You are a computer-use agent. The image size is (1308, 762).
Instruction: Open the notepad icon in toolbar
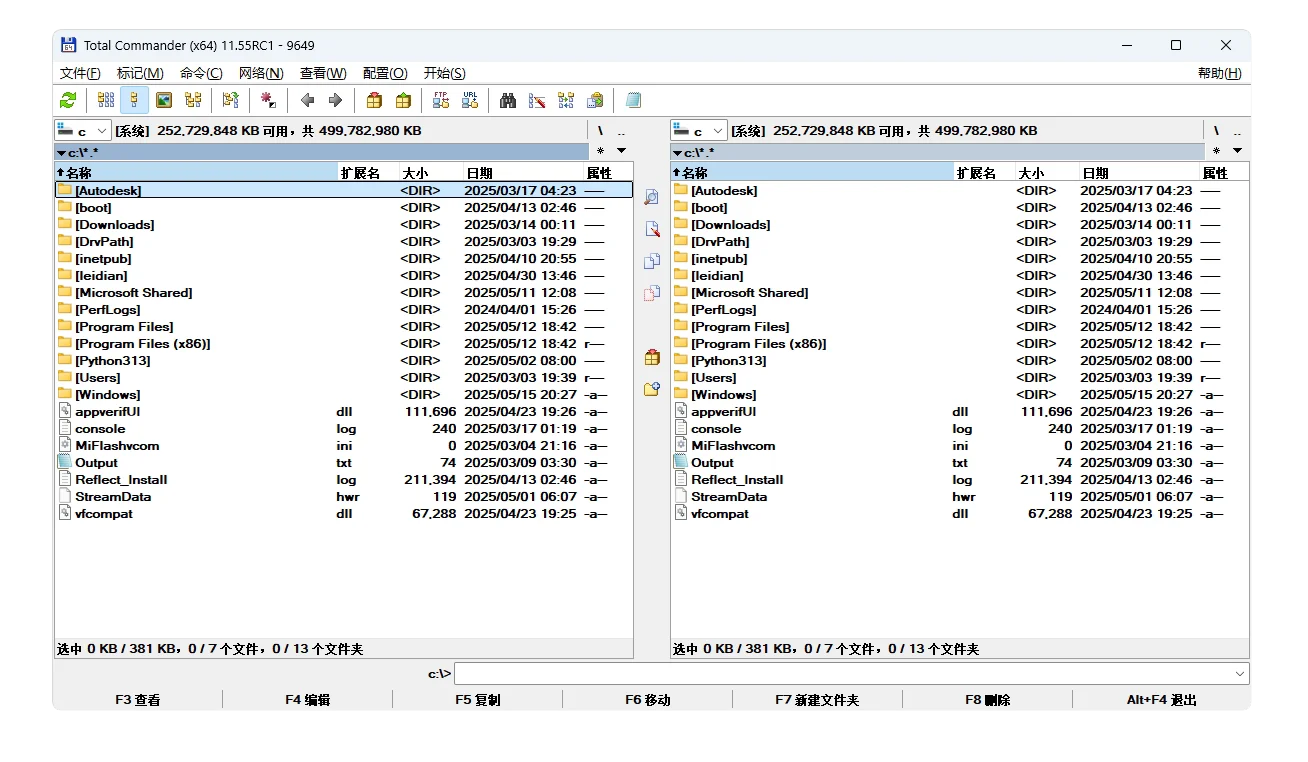pyautogui.click(x=633, y=100)
